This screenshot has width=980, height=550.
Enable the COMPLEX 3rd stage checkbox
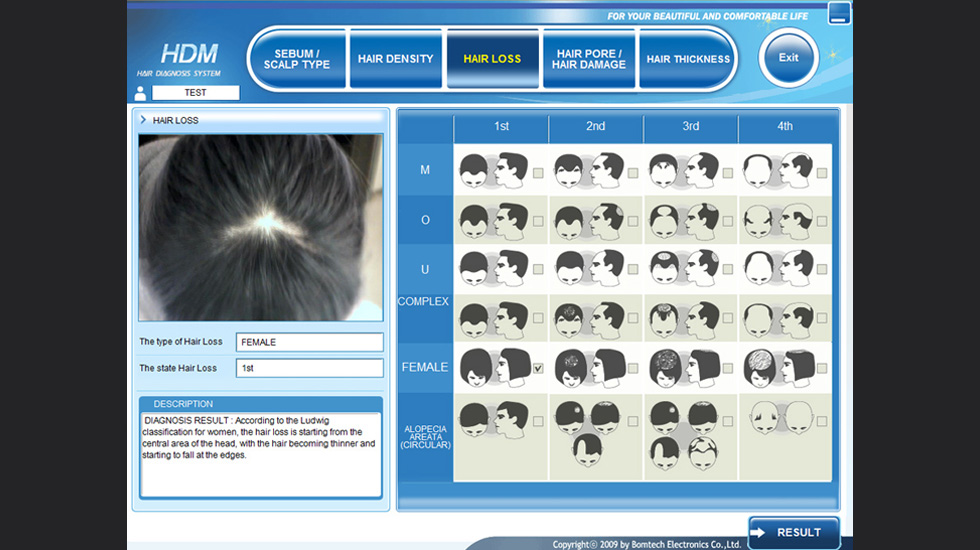tap(727, 319)
